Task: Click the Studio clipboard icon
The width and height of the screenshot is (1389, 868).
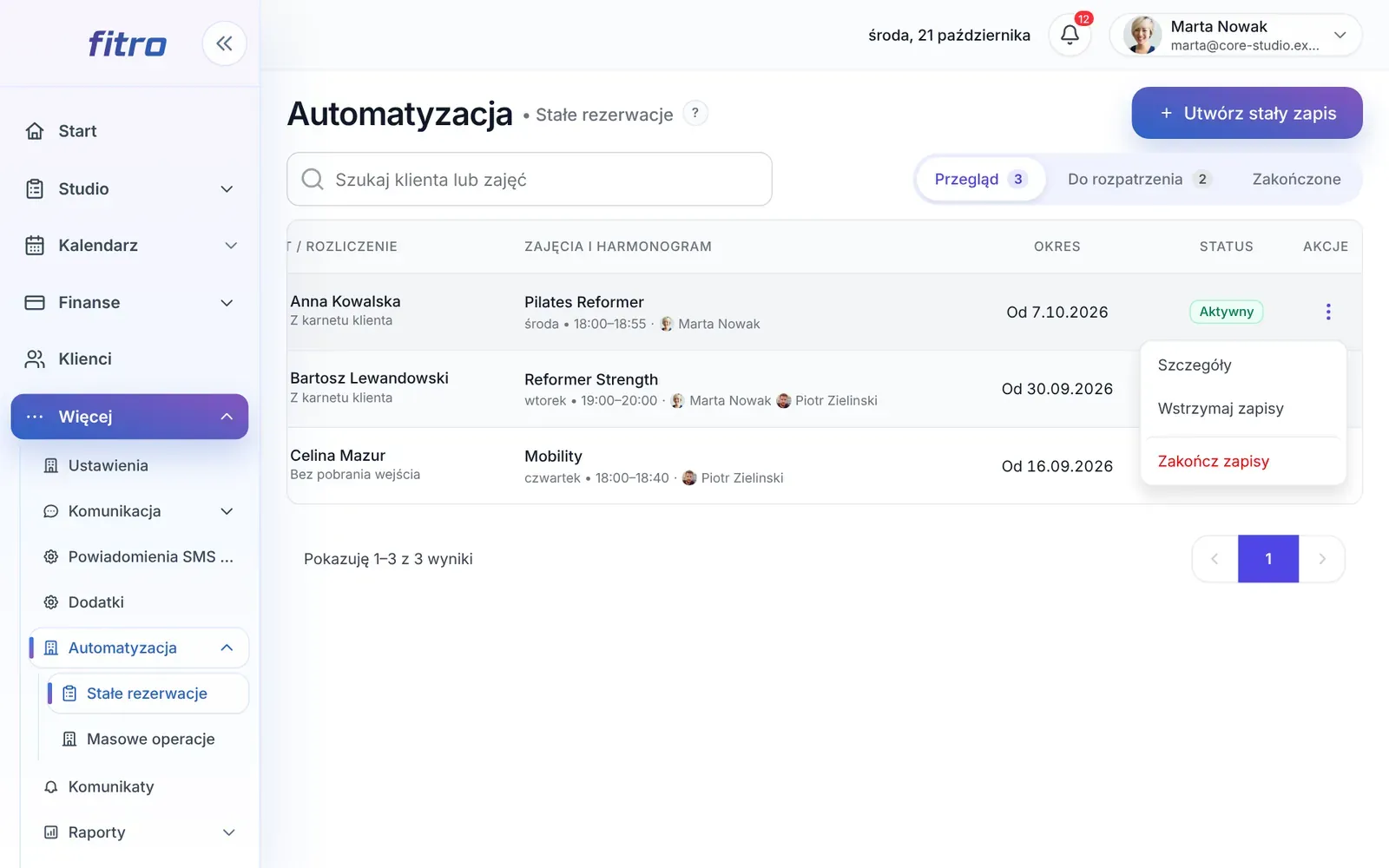Action: pyautogui.click(x=35, y=189)
